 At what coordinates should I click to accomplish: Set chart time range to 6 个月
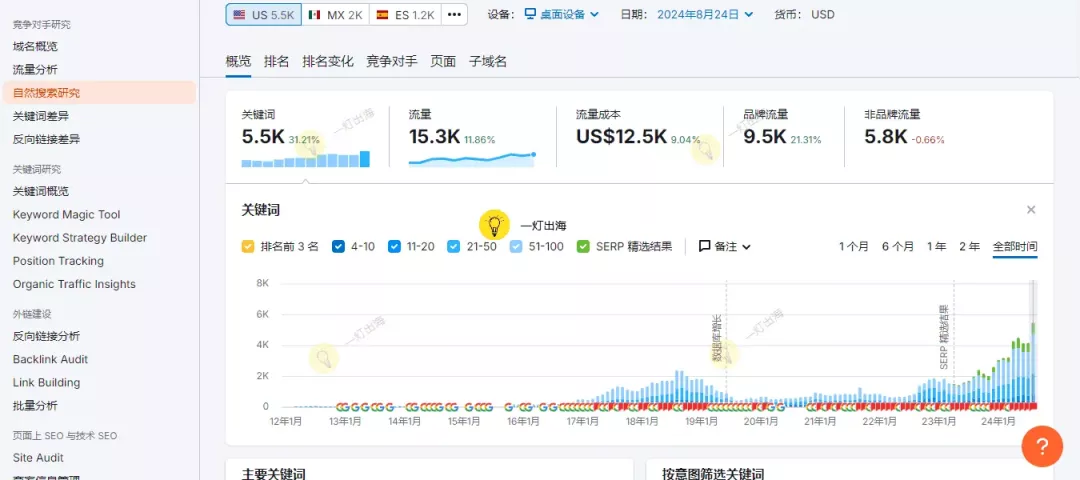tap(897, 246)
